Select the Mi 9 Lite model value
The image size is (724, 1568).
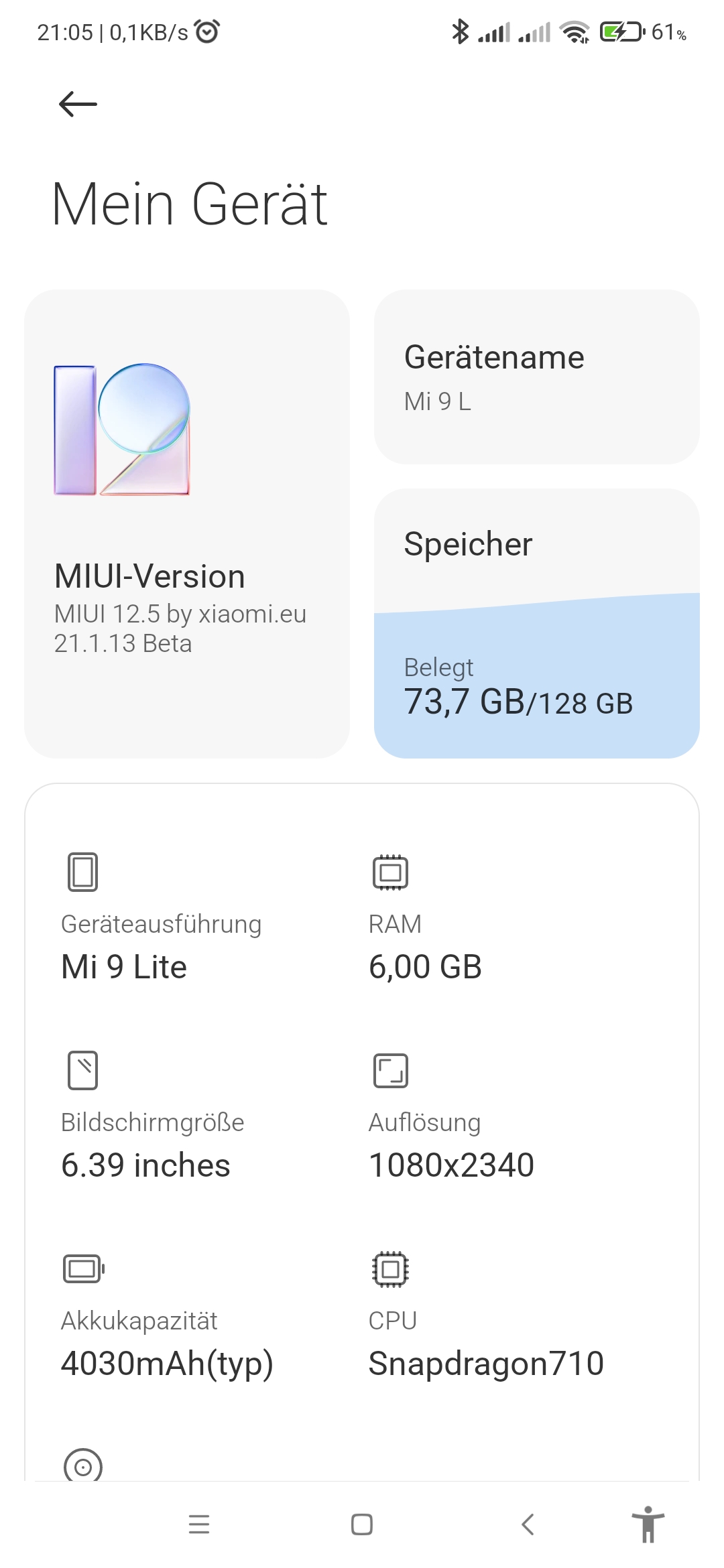coord(124,966)
